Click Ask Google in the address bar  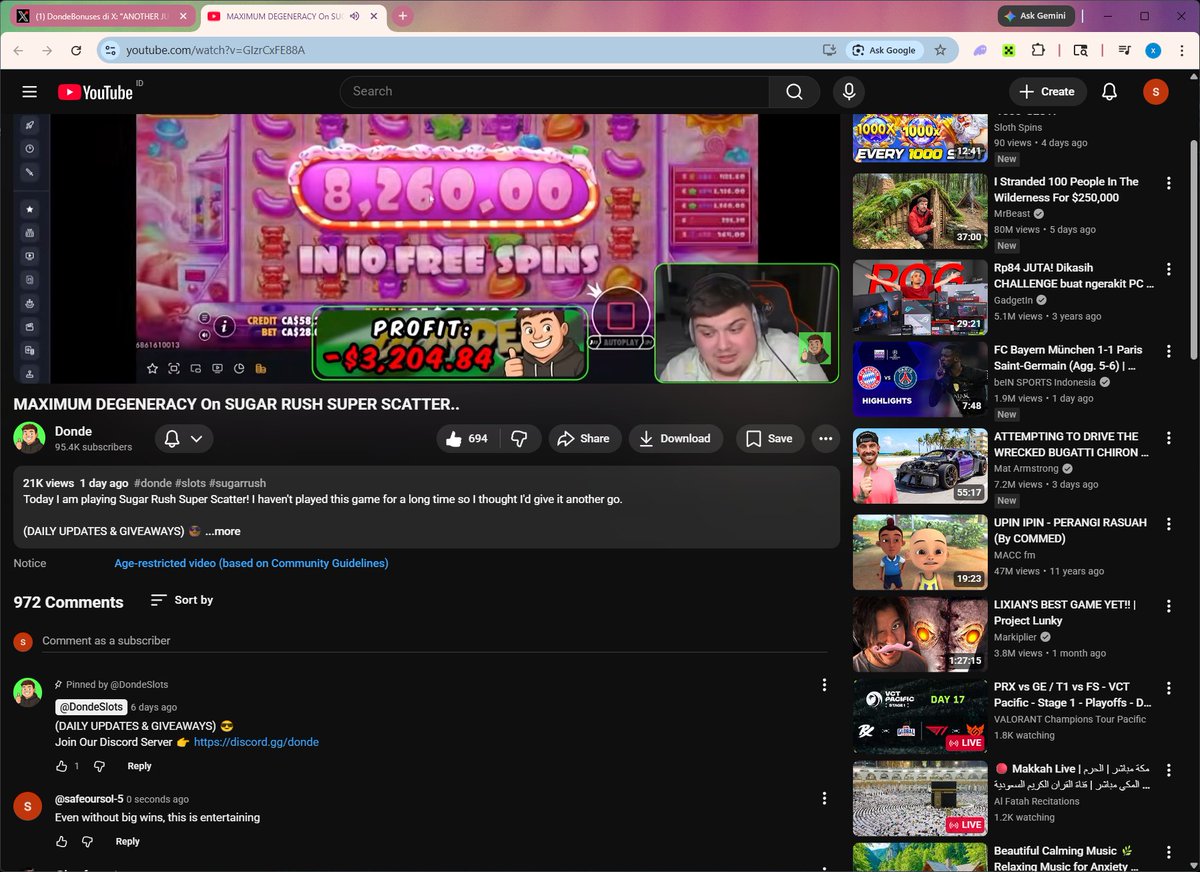tap(884, 50)
